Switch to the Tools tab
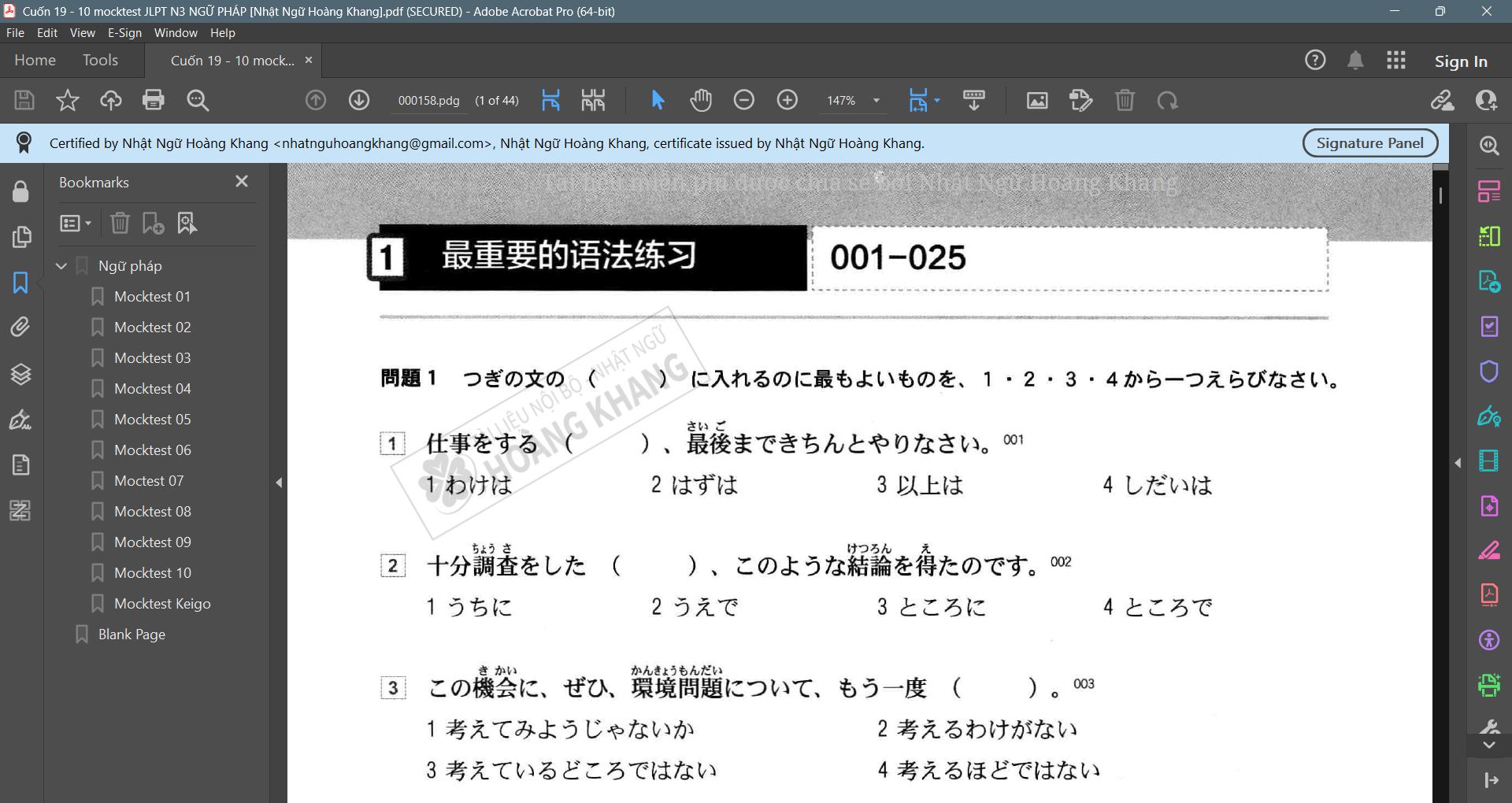This screenshot has height=803, width=1512. [100, 61]
